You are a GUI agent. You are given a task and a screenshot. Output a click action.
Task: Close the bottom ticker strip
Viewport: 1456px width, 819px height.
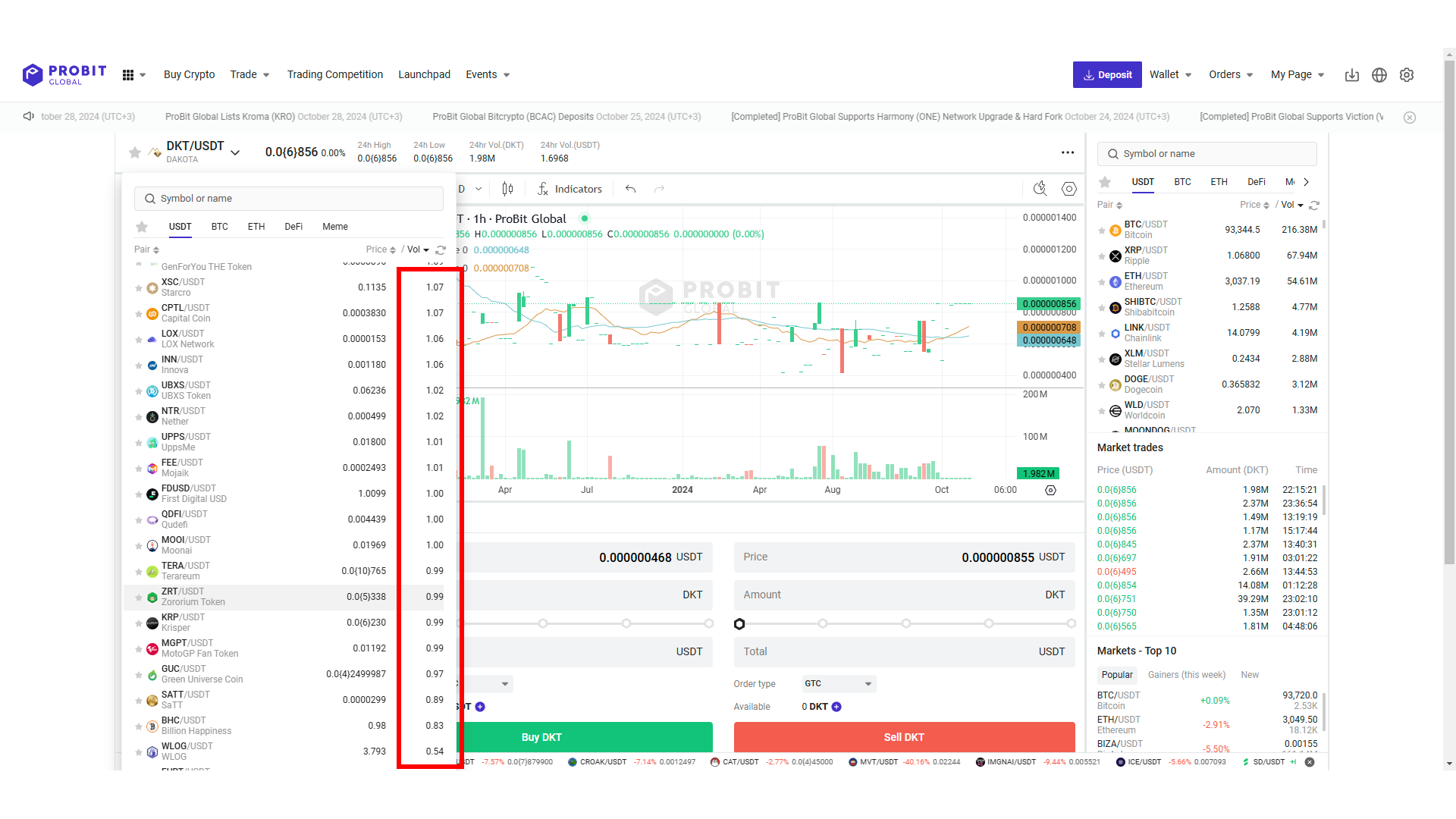coord(1310,762)
